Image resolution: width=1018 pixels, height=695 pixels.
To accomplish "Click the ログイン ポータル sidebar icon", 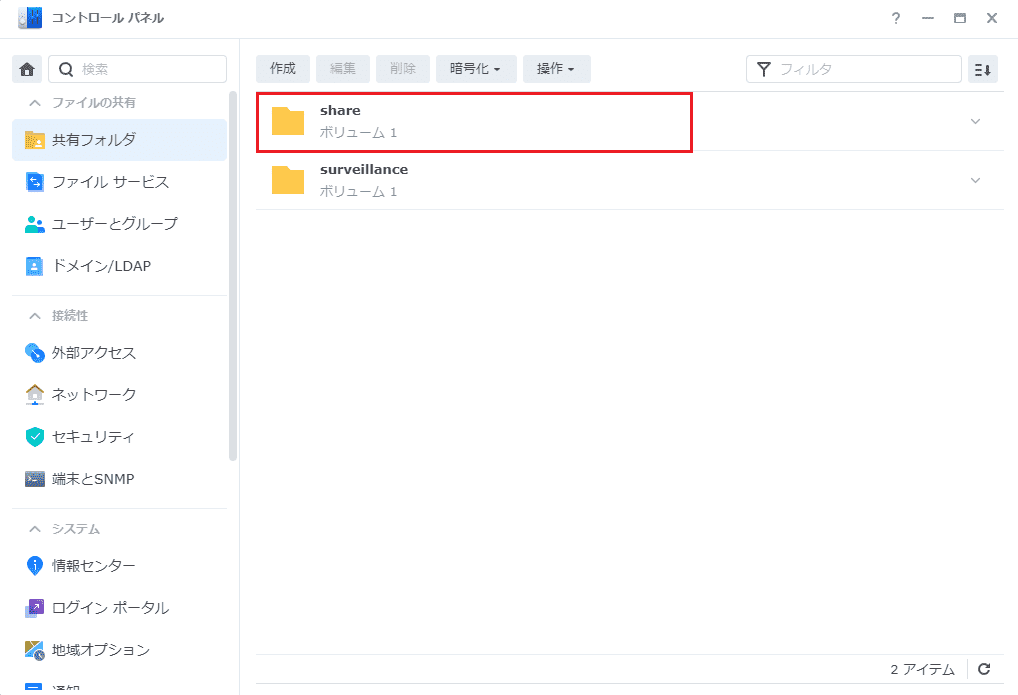I will [x=34, y=608].
